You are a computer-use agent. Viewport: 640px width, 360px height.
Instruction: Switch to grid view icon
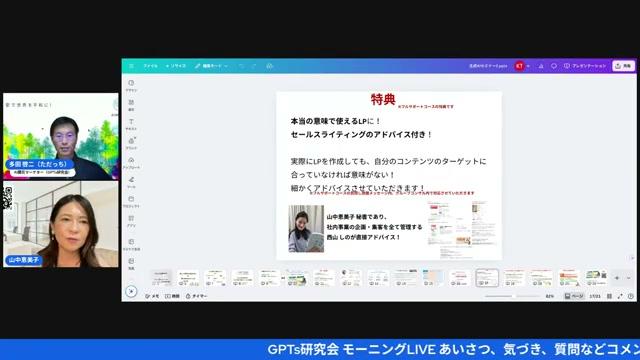click(x=609, y=296)
